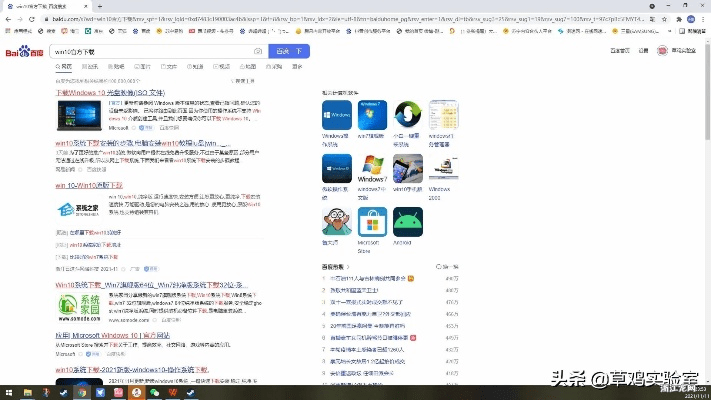Click the user avatar in Baidu header
Viewport: 711px width, 400px height.
(662, 50)
